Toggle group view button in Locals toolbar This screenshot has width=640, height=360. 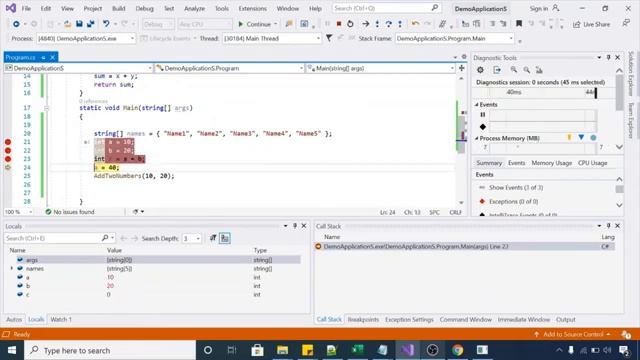click(x=224, y=238)
